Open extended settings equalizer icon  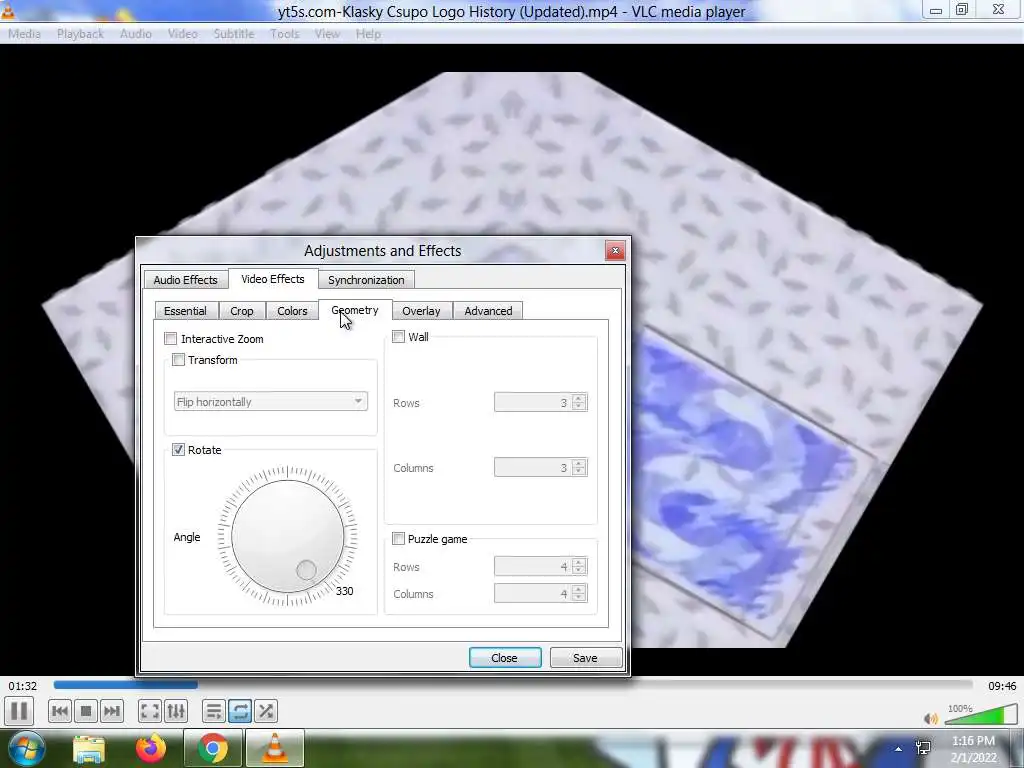click(x=176, y=711)
